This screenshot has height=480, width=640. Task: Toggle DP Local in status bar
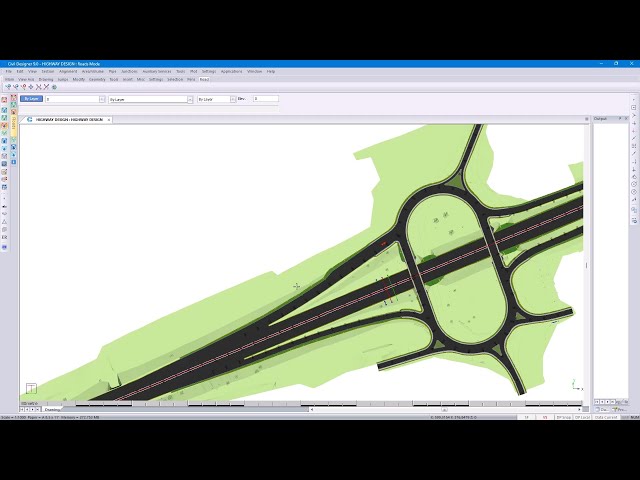582,417
